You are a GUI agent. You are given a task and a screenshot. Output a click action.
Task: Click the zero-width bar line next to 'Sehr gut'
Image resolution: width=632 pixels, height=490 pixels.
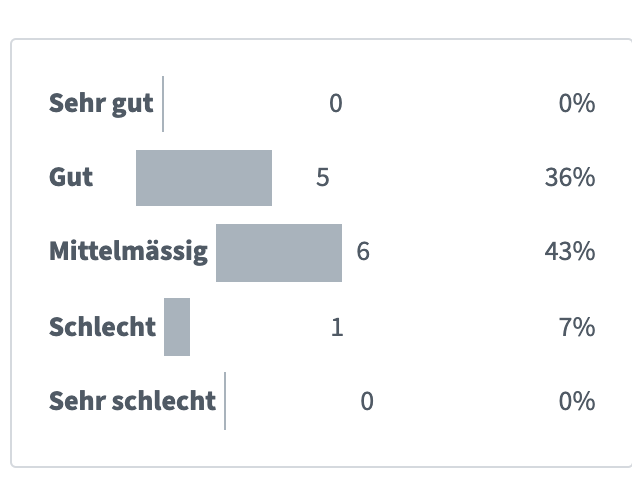[x=163, y=104]
